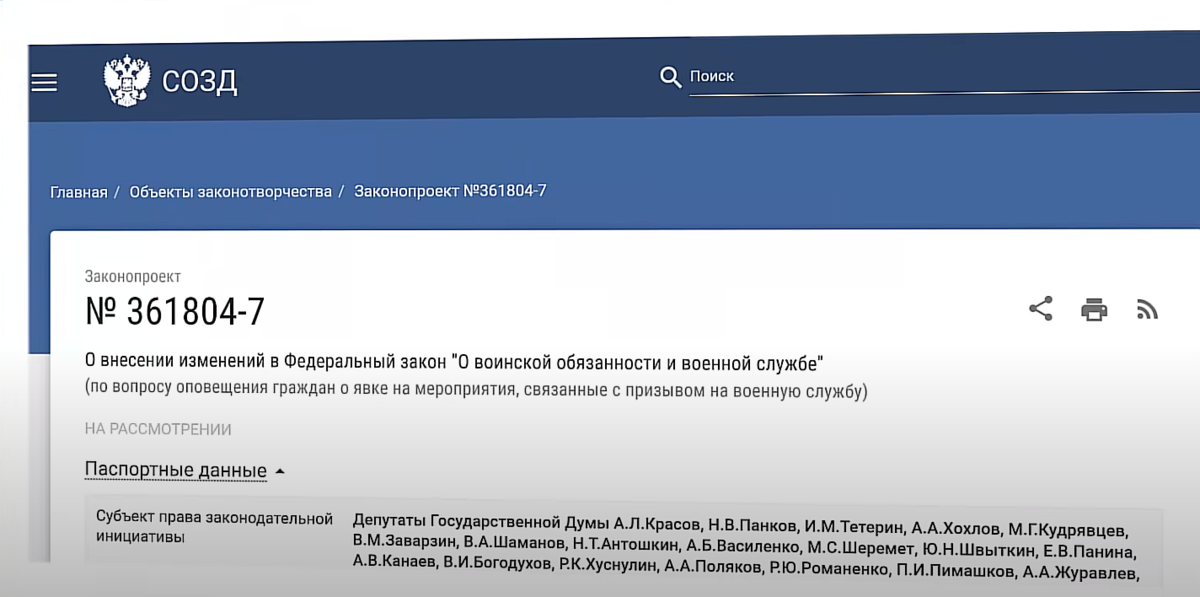Collapse the Паспортные данные section
This screenshot has width=1200, height=597.
185,470
